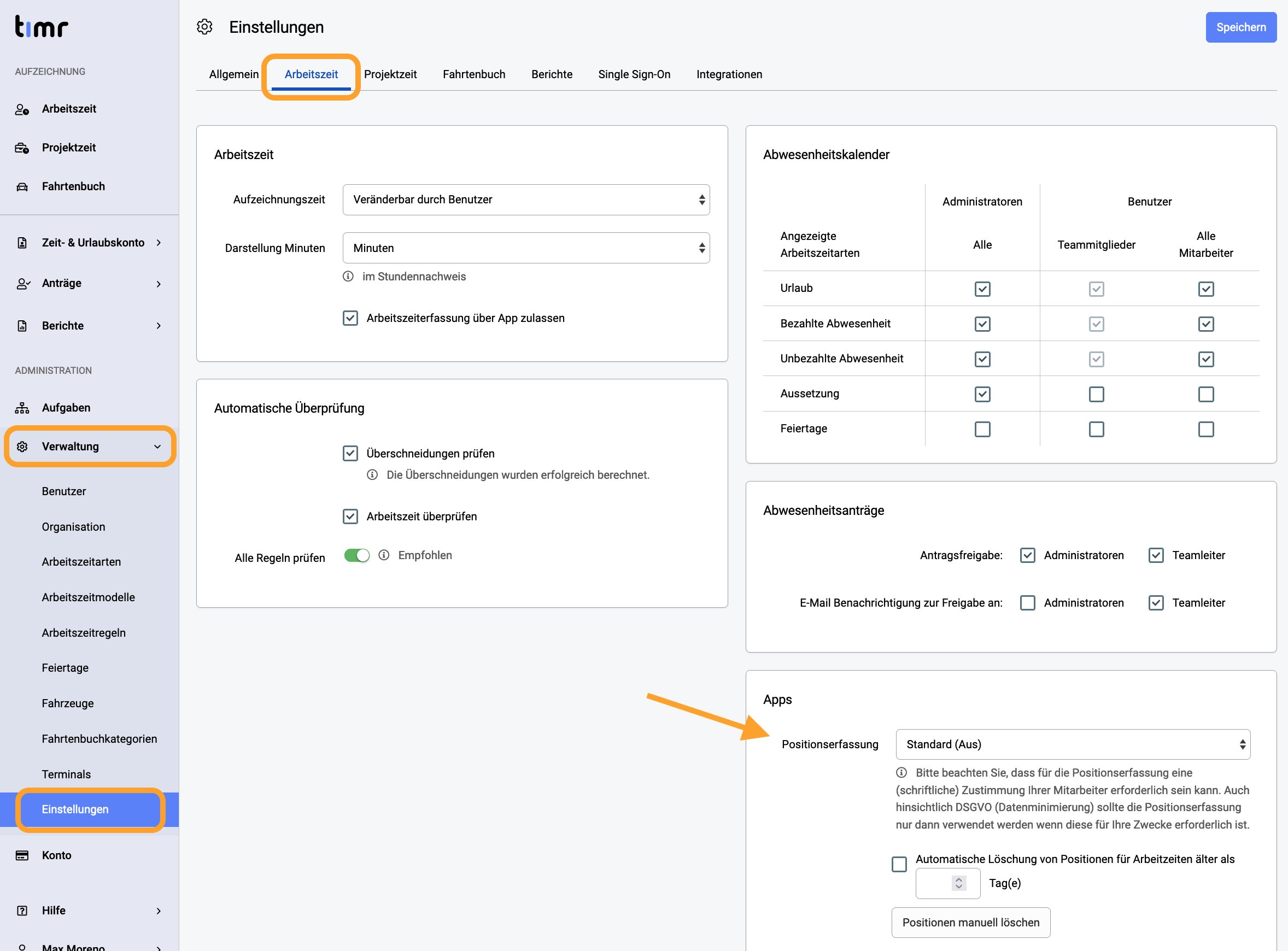This screenshot has width=1288, height=951.
Task: Uncheck Antragsfreigabe Administratoren
Action: coord(1028,555)
